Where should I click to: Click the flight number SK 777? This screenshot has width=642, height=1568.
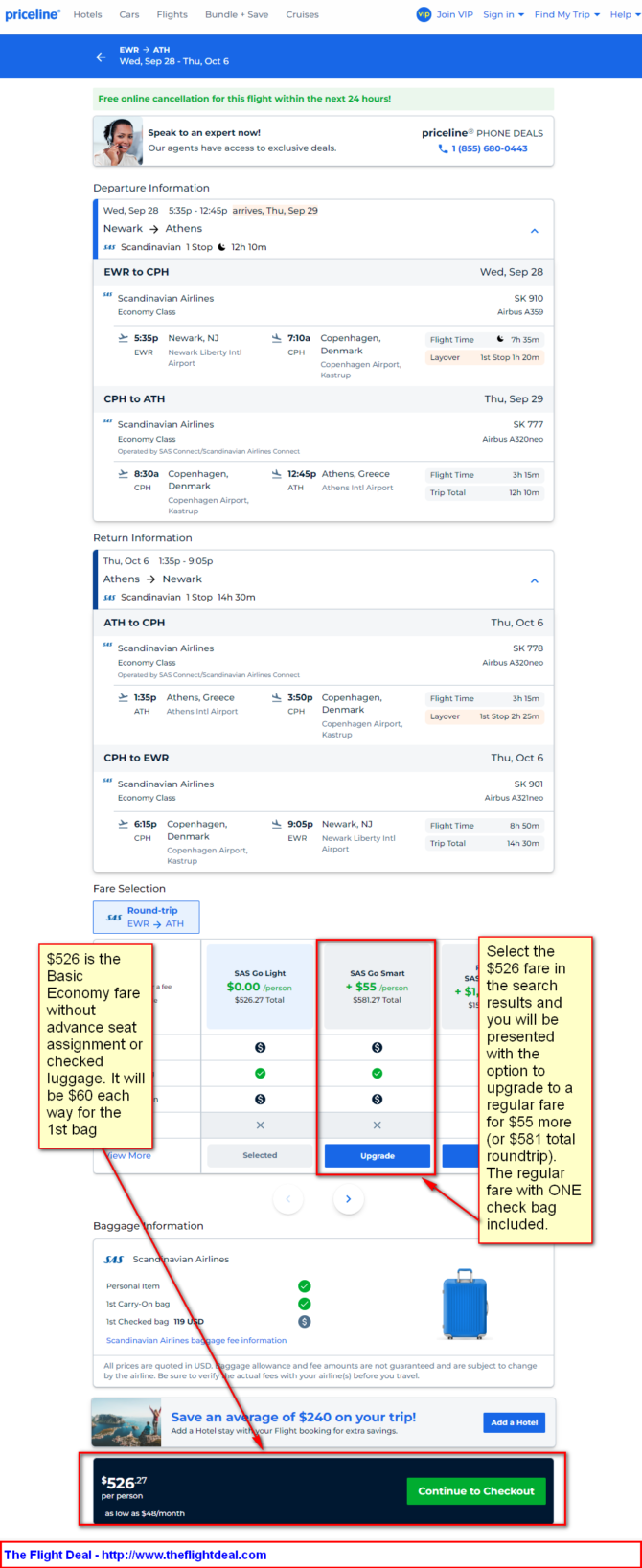pos(528,424)
